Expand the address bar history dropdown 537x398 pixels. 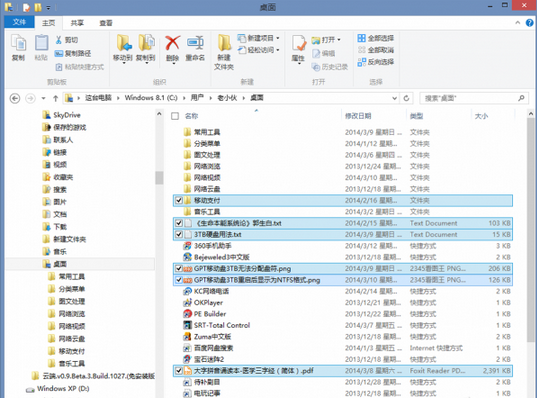click(395, 98)
